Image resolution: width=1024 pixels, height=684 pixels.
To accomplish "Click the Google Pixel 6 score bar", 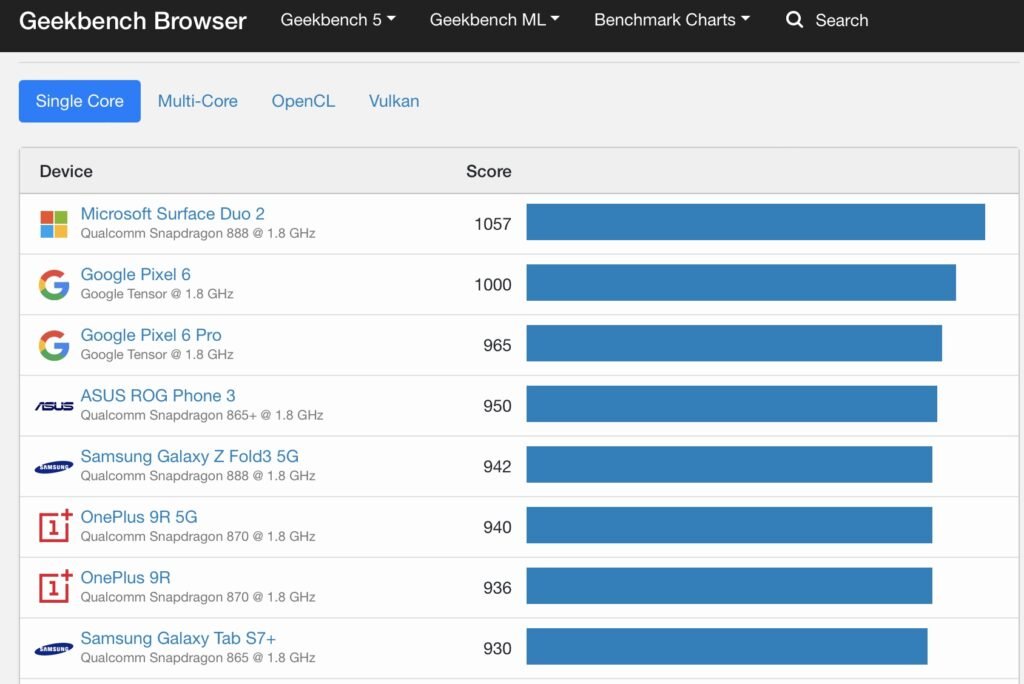I will [741, 282].
